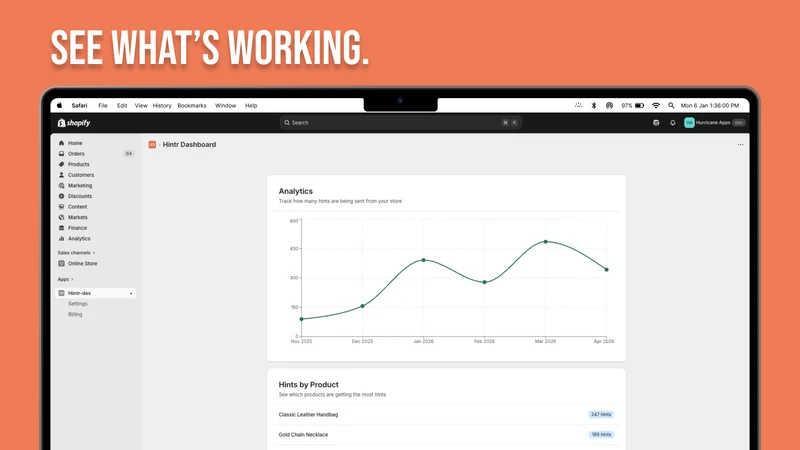Viewport: 800px width, 450px height.
Task: Click the Dec 2025 chart data point
Action: coord(363,306)
